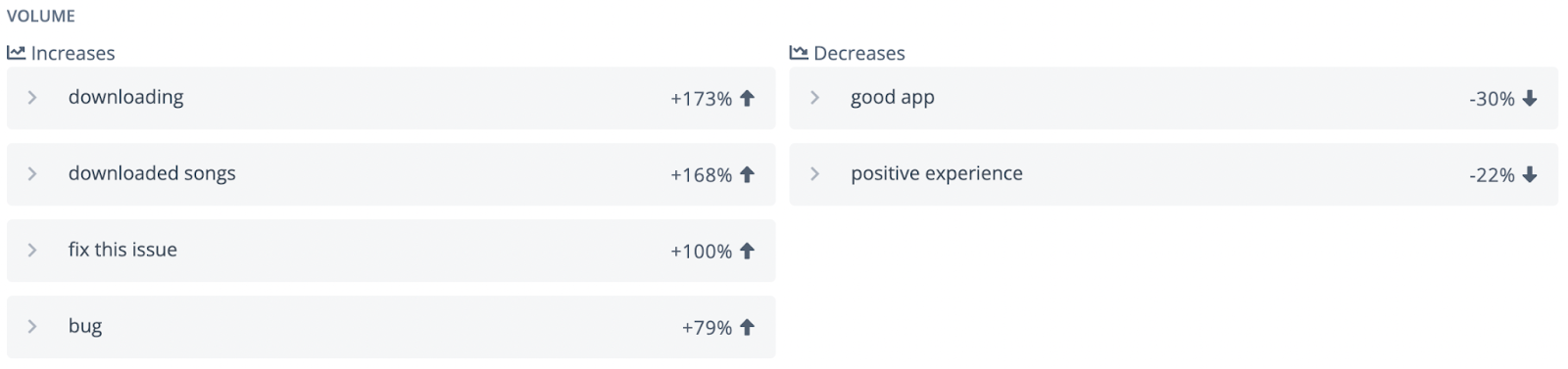Open the downloading theme label
The width and height of the screenshot is (1568, 369).
pos(126,97)
